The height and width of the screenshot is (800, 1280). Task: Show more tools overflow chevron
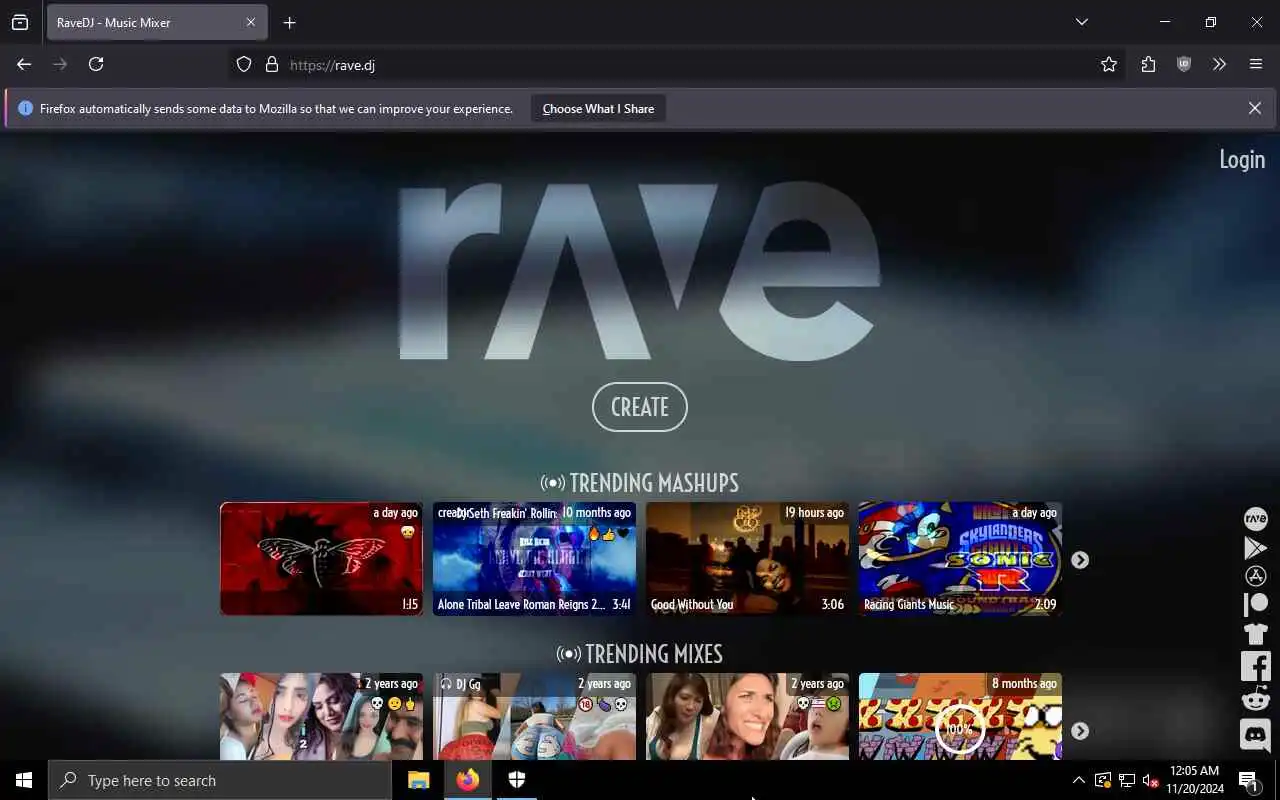[x=1219, y=64]
